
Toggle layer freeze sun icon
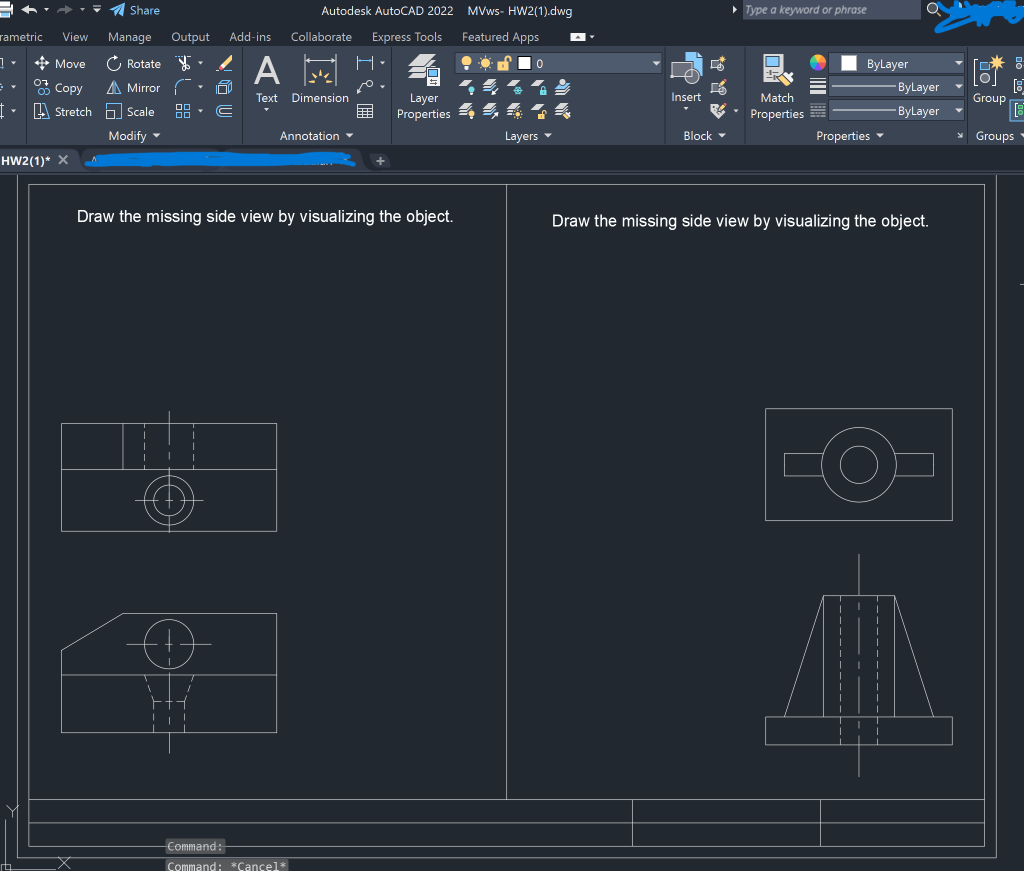[485, 64]
